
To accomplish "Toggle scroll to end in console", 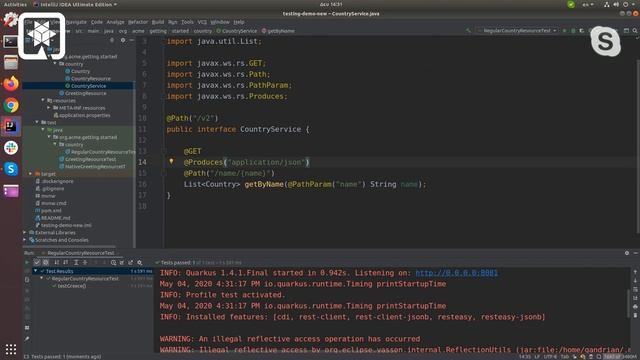I will pos(635,298).
